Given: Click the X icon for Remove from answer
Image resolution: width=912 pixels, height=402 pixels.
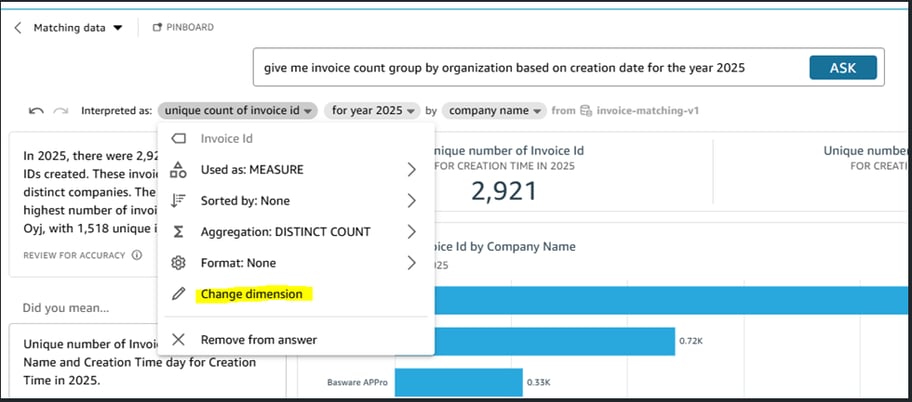Looking at the screenshot, I should point(179,340).
